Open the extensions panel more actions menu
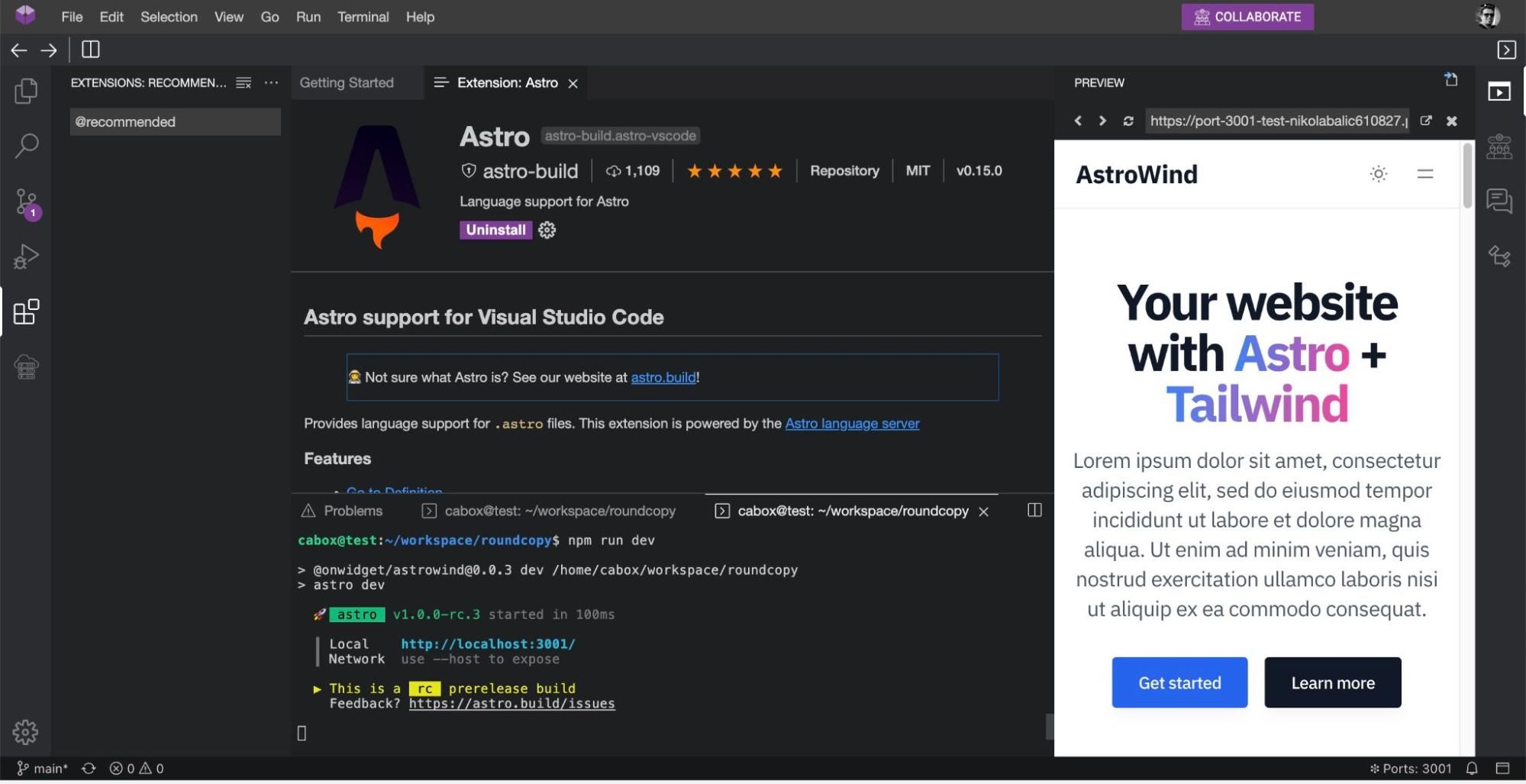The width and height of the screenshot is (1526, 784). pyautogui.click(x=271, y=82)
